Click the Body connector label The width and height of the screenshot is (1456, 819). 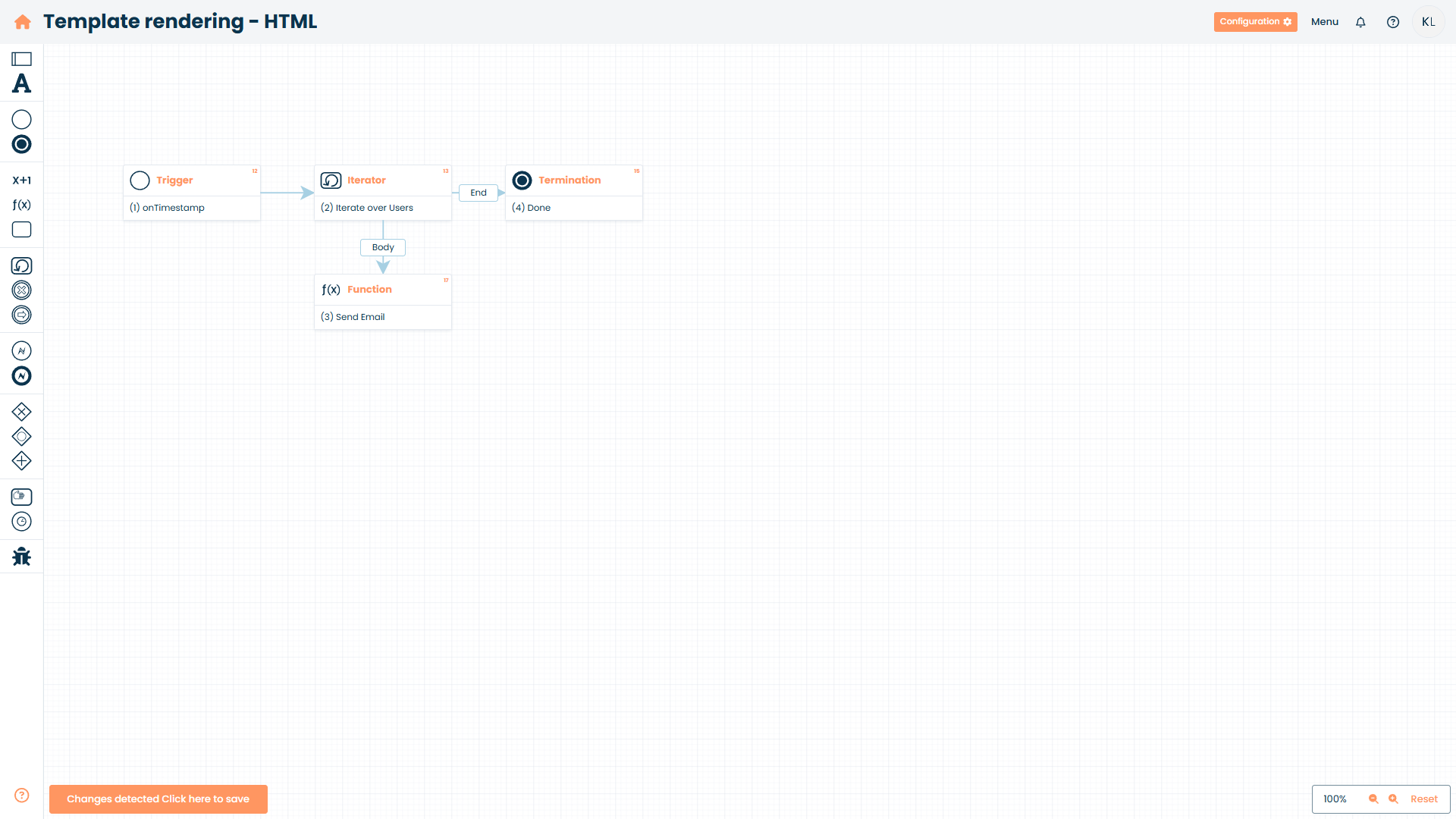point(383,247)
